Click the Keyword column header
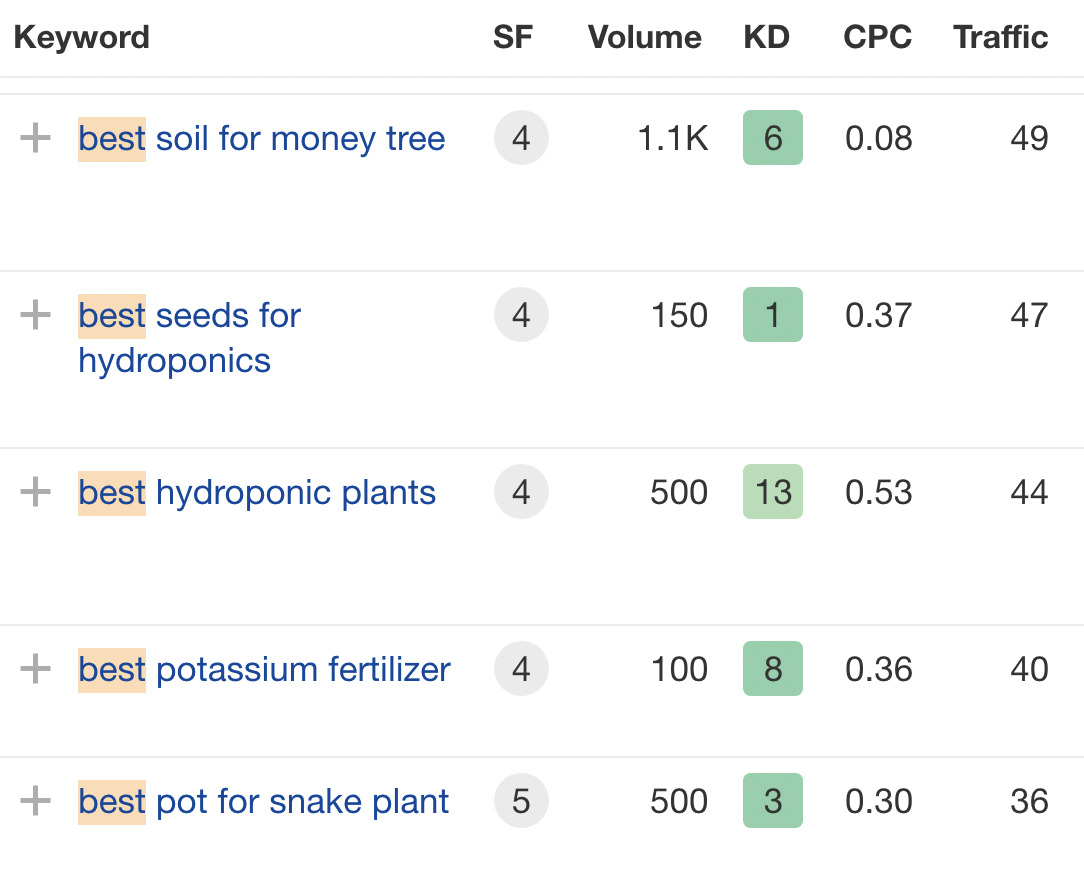Screen dimensions: 1084x874 pos(81,37)
